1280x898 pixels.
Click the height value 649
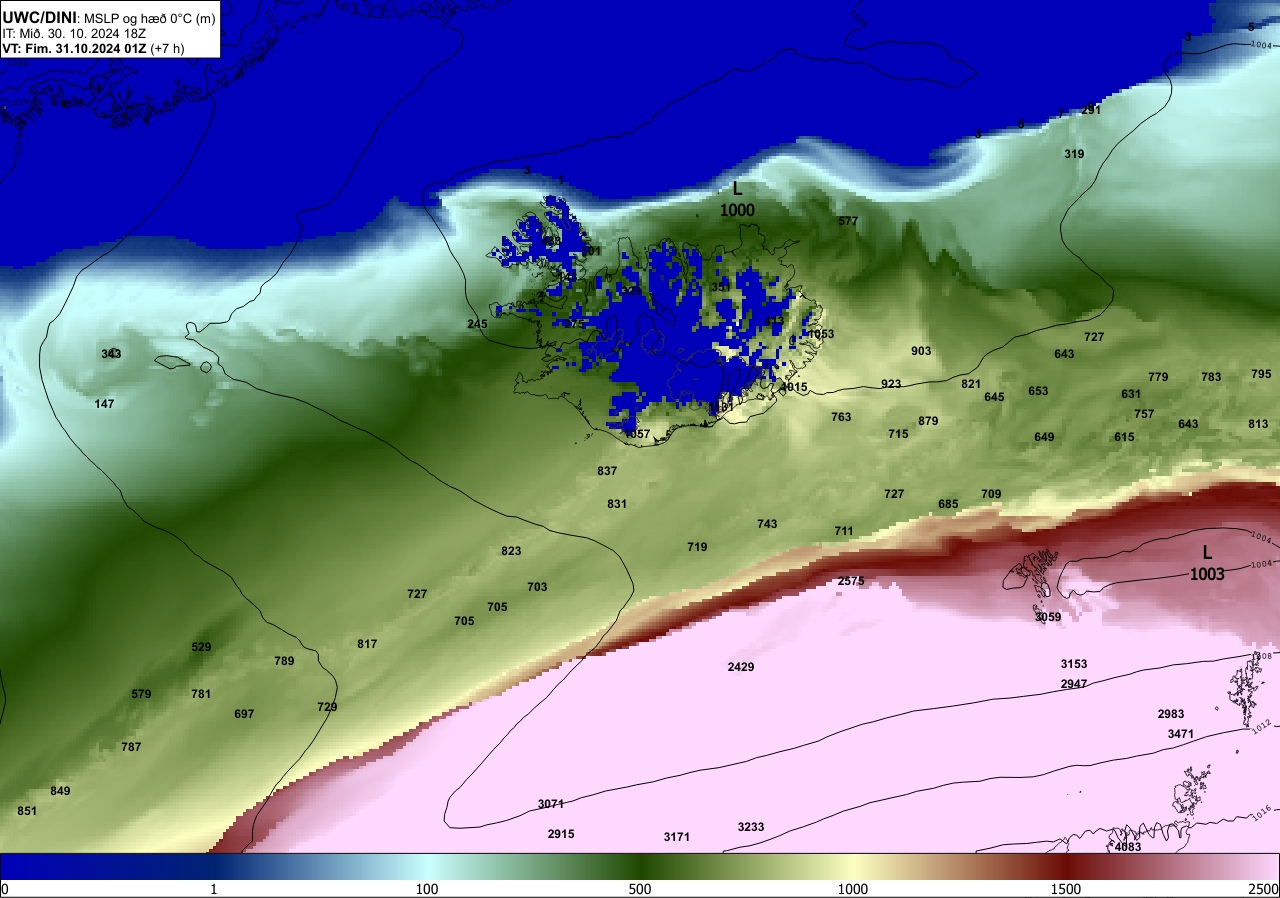pyautogui.click(x=1044, y=437)
